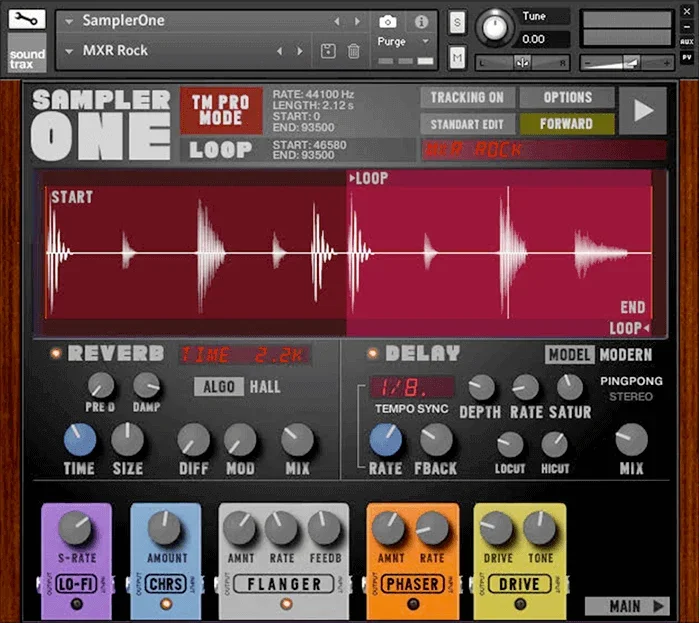Open the OPTIONS button

pos(567,97)
